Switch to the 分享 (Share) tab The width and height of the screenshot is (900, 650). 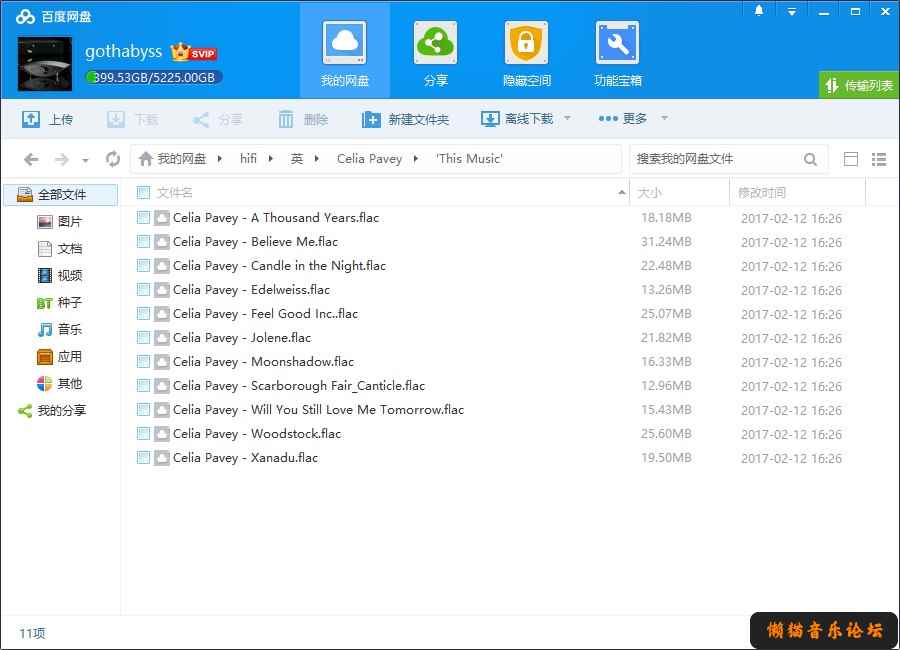435,53
